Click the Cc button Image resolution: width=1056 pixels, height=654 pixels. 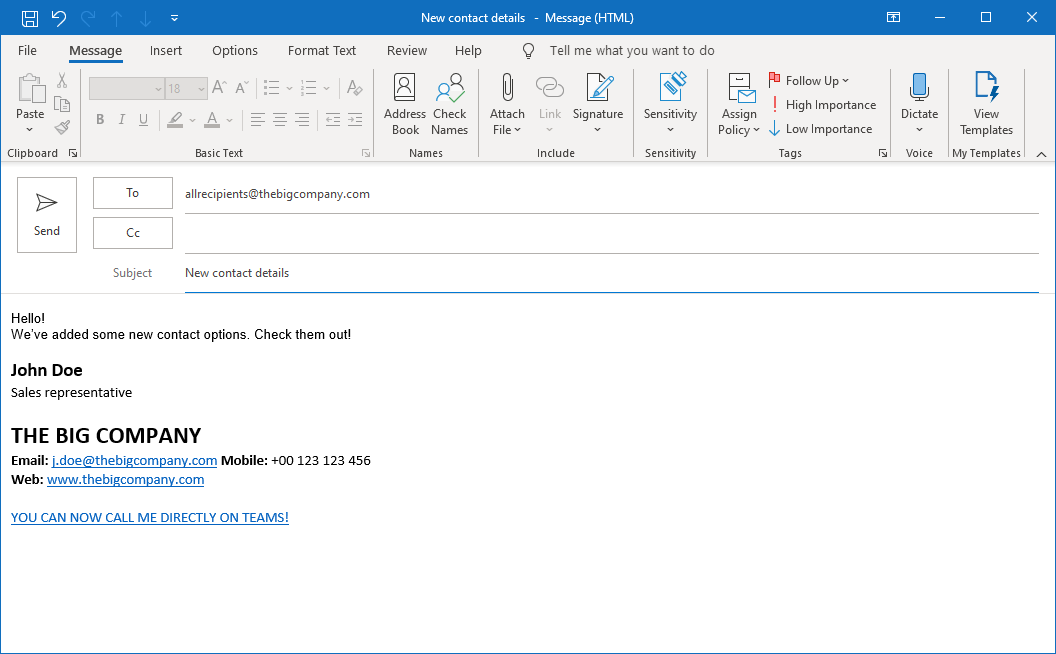pos(133,233)
